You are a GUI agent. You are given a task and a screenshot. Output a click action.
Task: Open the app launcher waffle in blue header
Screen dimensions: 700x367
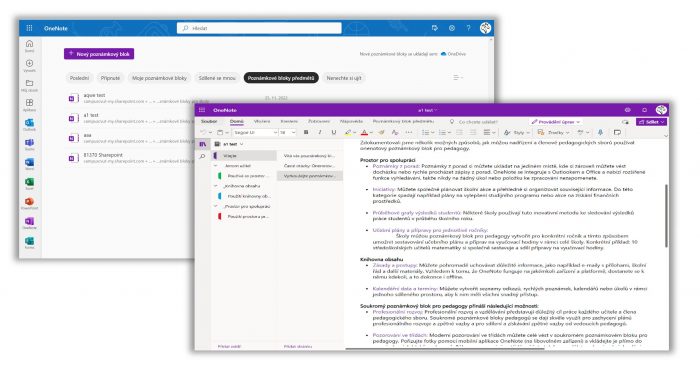click(x=29, y=28)
